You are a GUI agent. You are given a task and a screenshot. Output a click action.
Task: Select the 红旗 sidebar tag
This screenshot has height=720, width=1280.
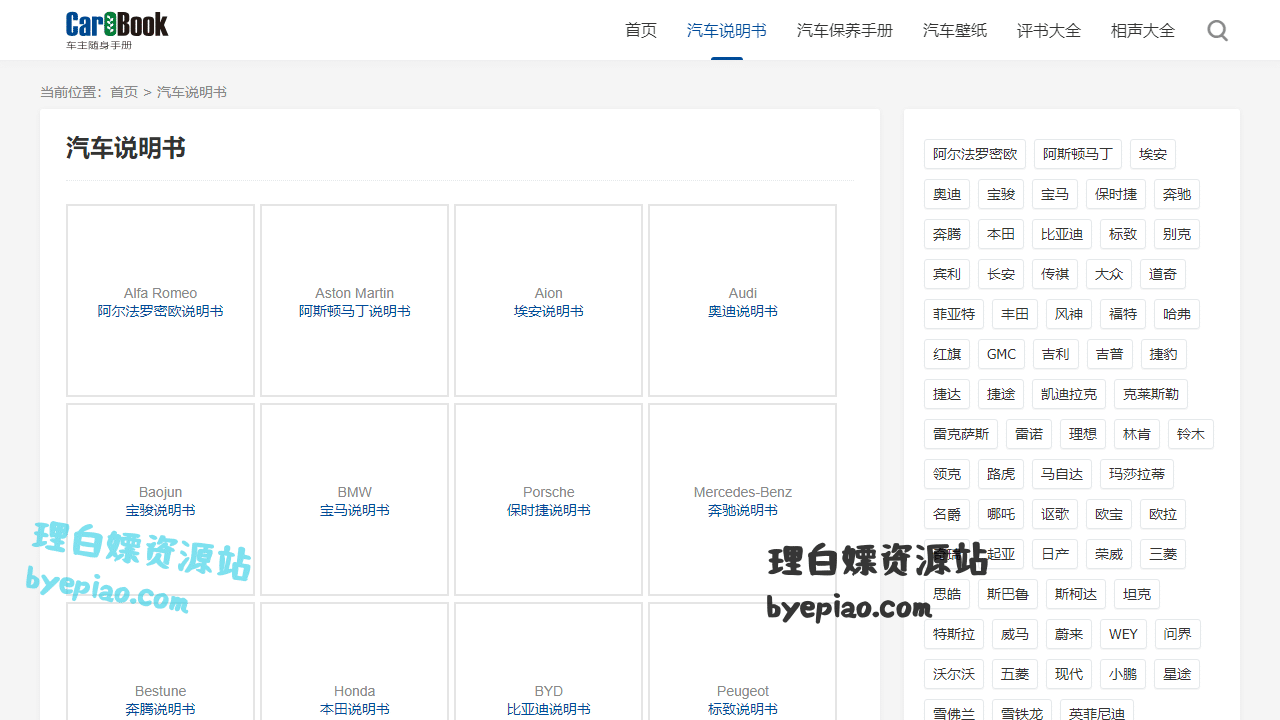tap(947, 354)
